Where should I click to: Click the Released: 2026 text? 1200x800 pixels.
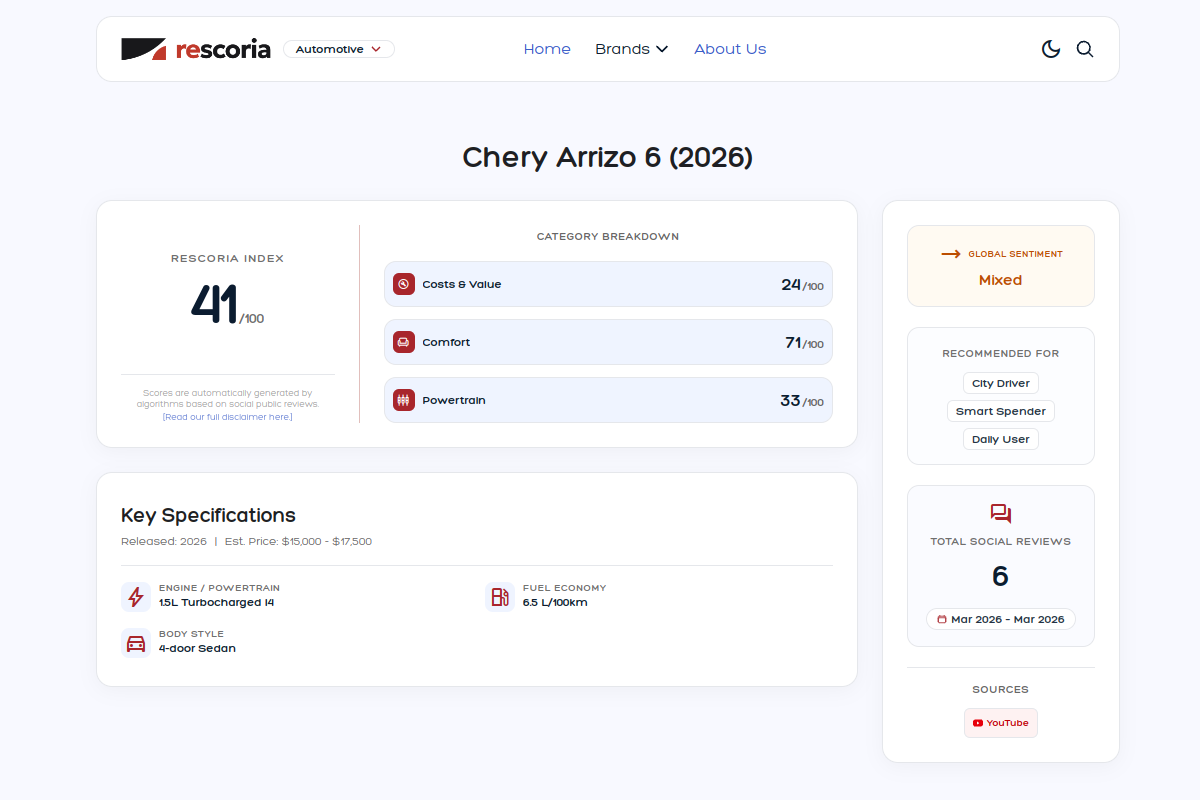164,541
